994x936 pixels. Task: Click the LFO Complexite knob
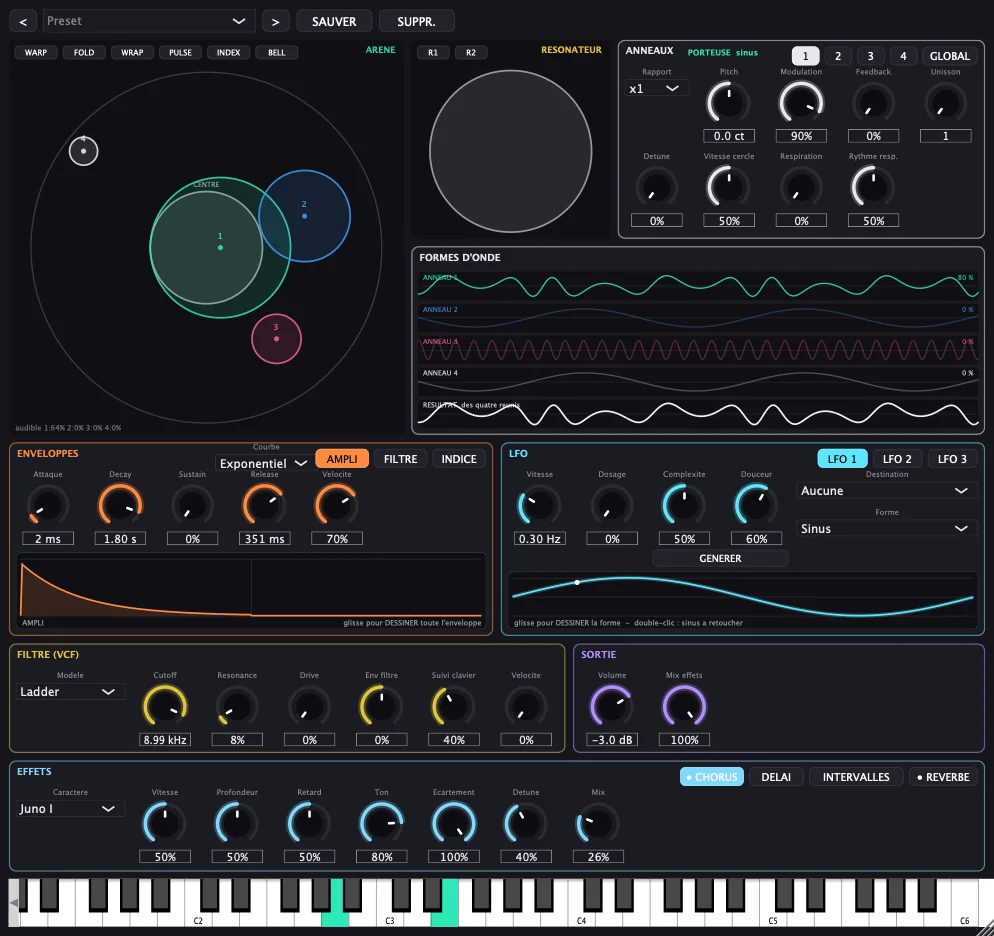[x=685, y=506]
